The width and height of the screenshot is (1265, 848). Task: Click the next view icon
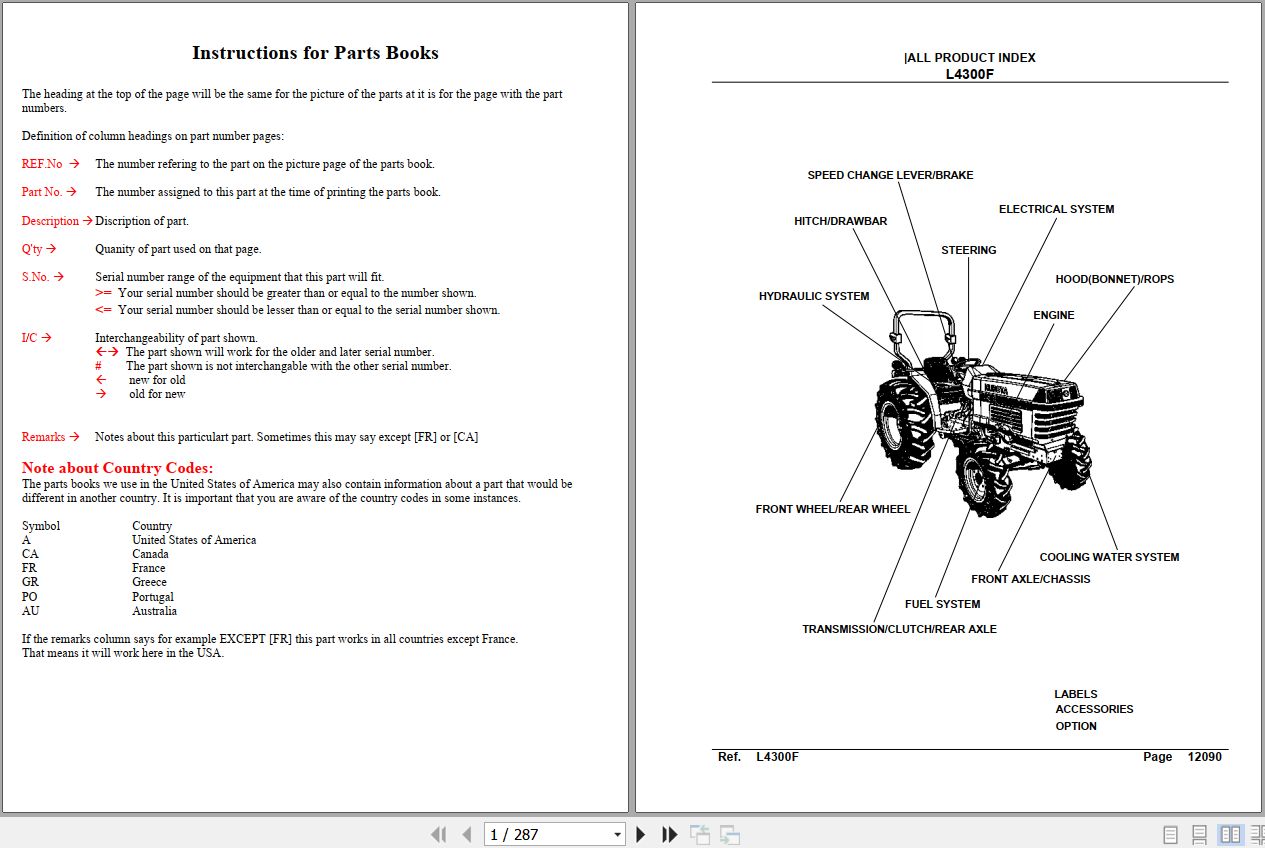tap(730, 834)
